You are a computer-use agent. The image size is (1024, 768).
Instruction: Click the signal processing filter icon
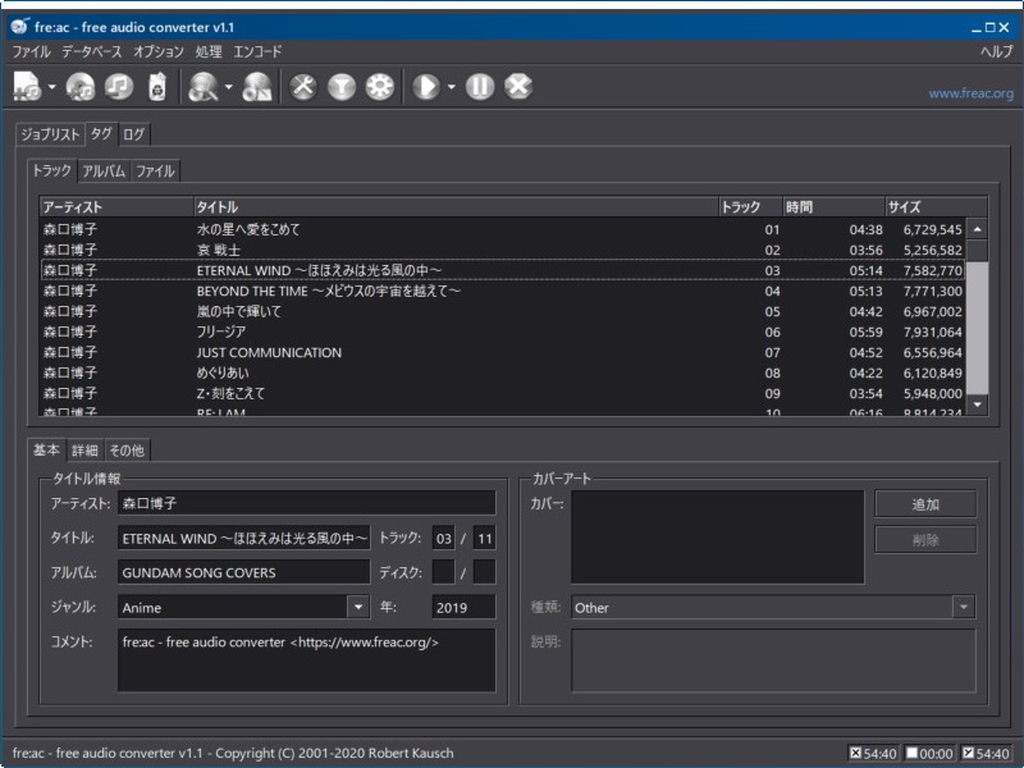tap(342, 86)
